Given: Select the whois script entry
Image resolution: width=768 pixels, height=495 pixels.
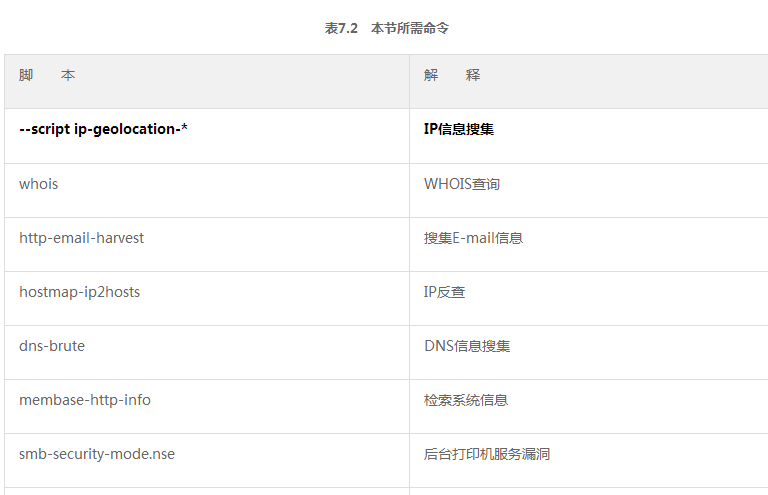Looking at the screenshot, I should click(39, 184).
